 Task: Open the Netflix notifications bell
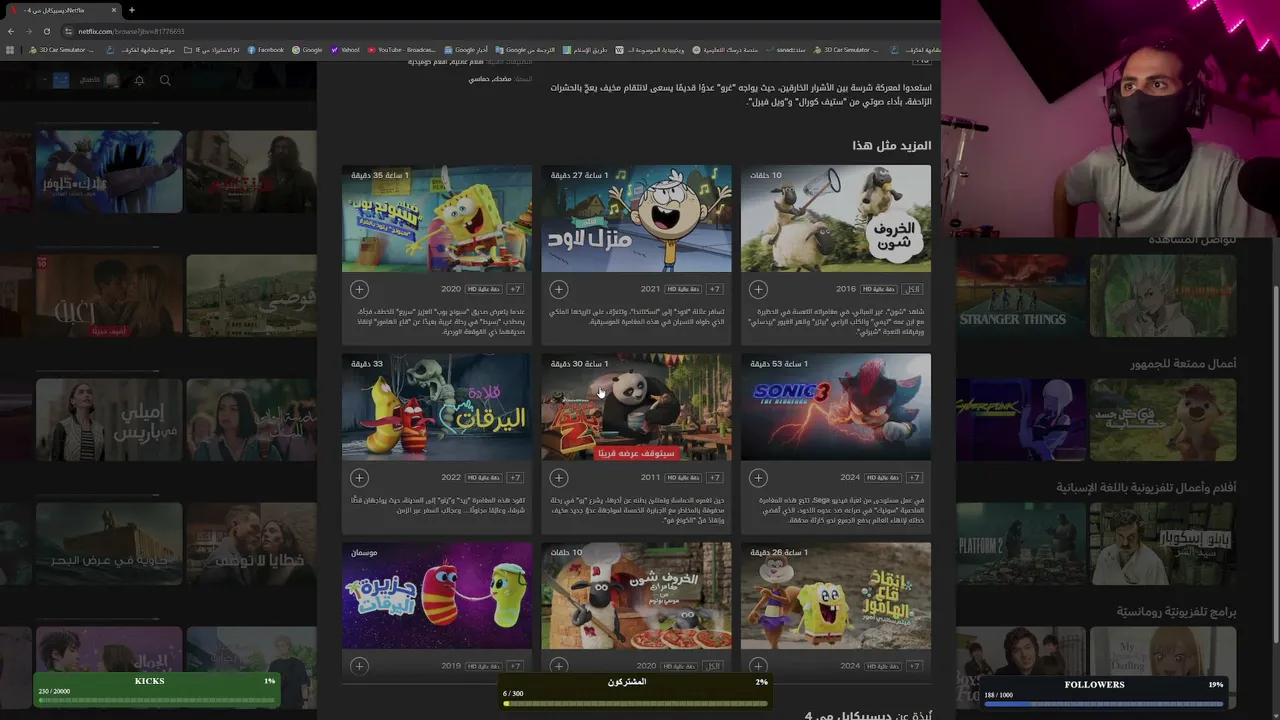click(139, 80)
